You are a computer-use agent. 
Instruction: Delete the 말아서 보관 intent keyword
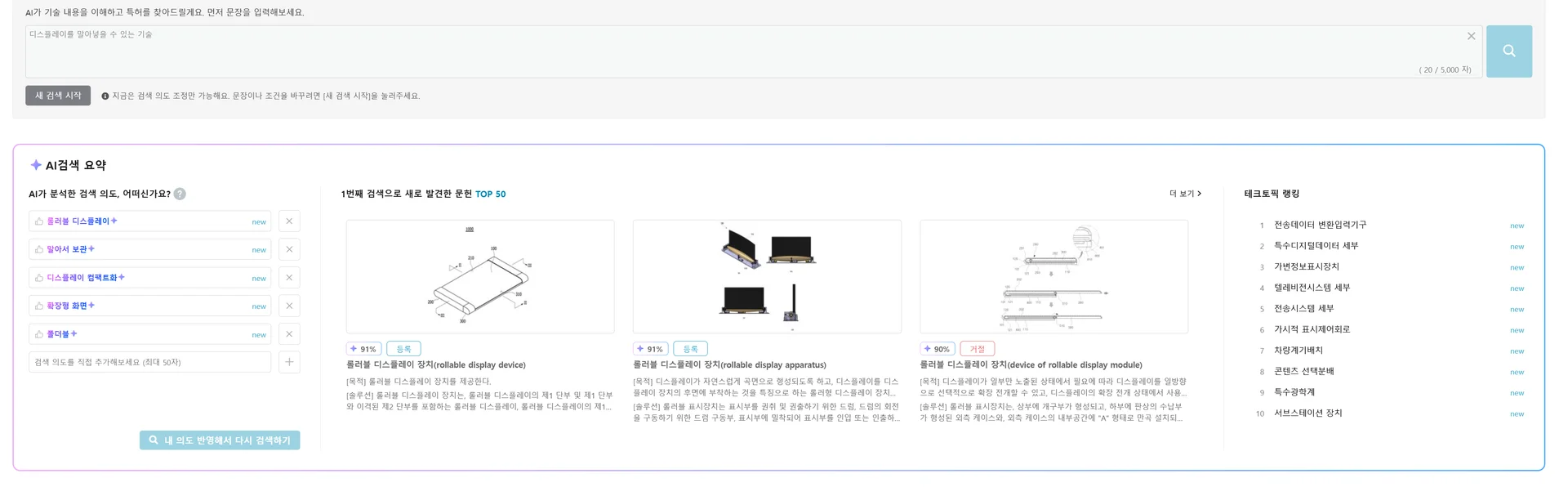289,249
